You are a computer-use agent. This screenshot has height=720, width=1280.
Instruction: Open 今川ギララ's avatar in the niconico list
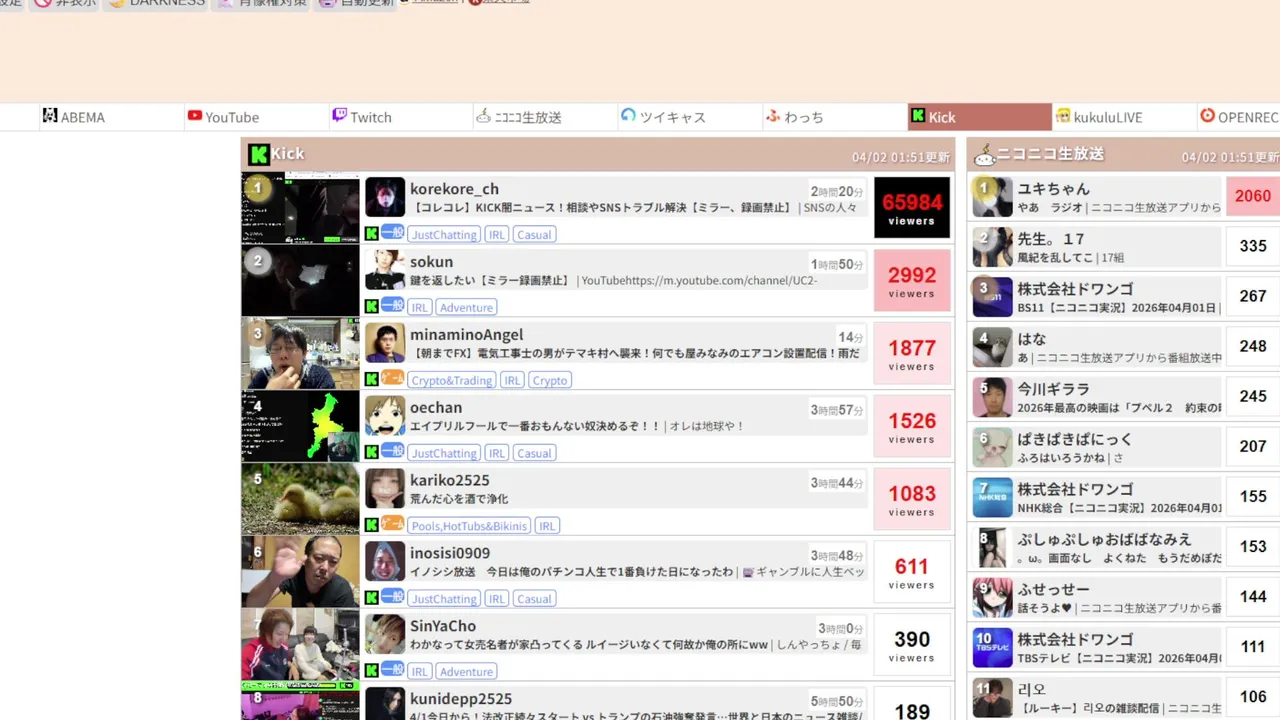[993, 397]
